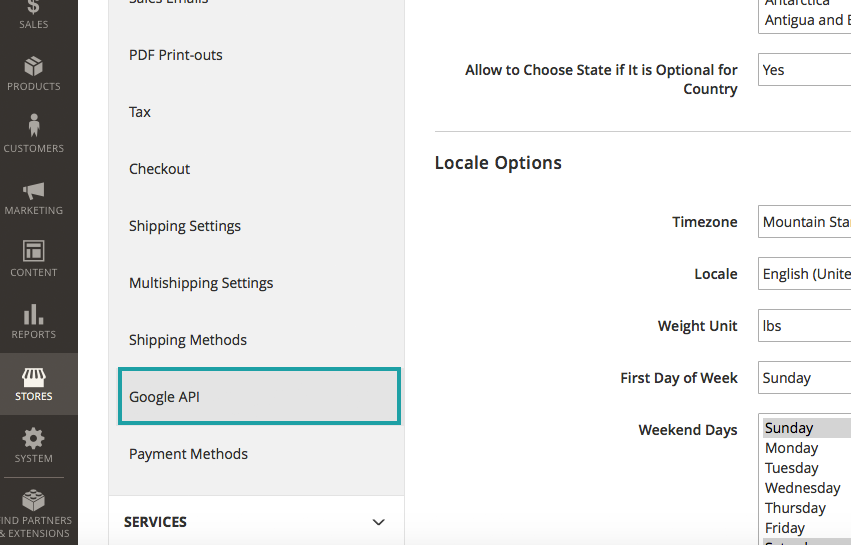851x545 pixels.
Task: Select the Payment Methods settings tab
Action: [x=188, y=454]
